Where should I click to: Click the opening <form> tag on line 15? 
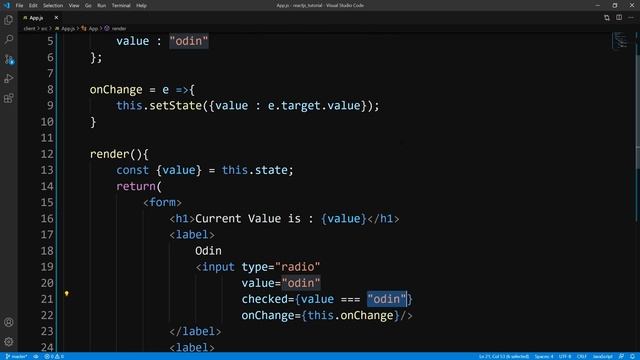(x=162, y=202)
